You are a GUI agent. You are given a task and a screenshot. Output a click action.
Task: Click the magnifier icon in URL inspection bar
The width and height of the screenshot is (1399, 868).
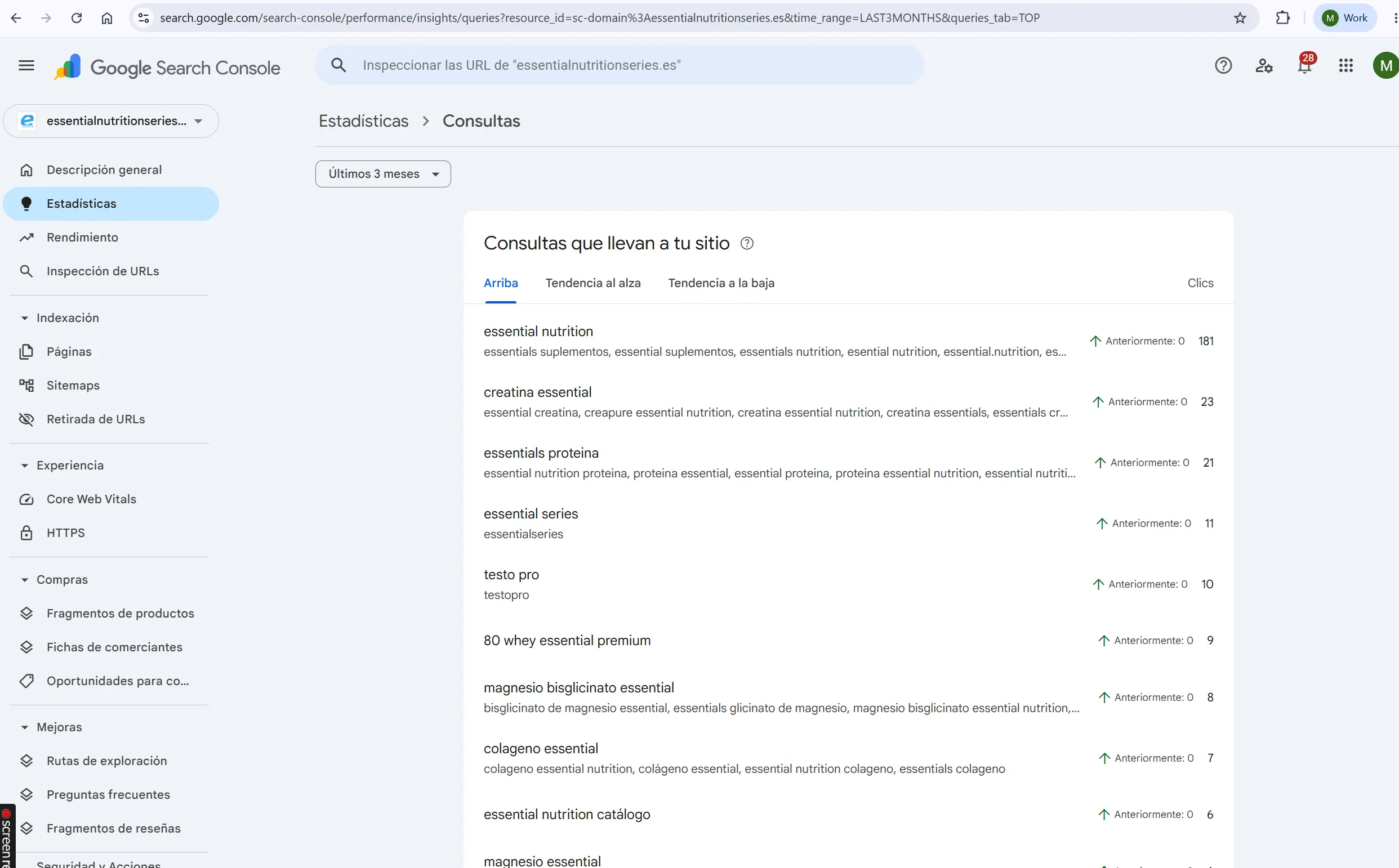339,65
